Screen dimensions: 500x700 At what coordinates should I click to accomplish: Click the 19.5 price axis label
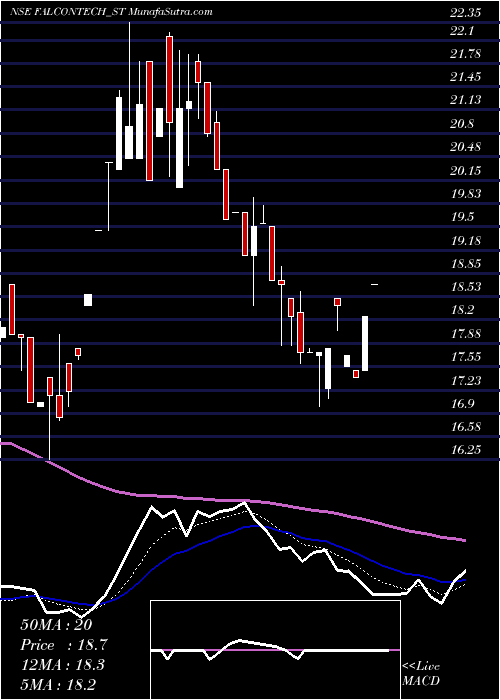[x=462, y=217]
